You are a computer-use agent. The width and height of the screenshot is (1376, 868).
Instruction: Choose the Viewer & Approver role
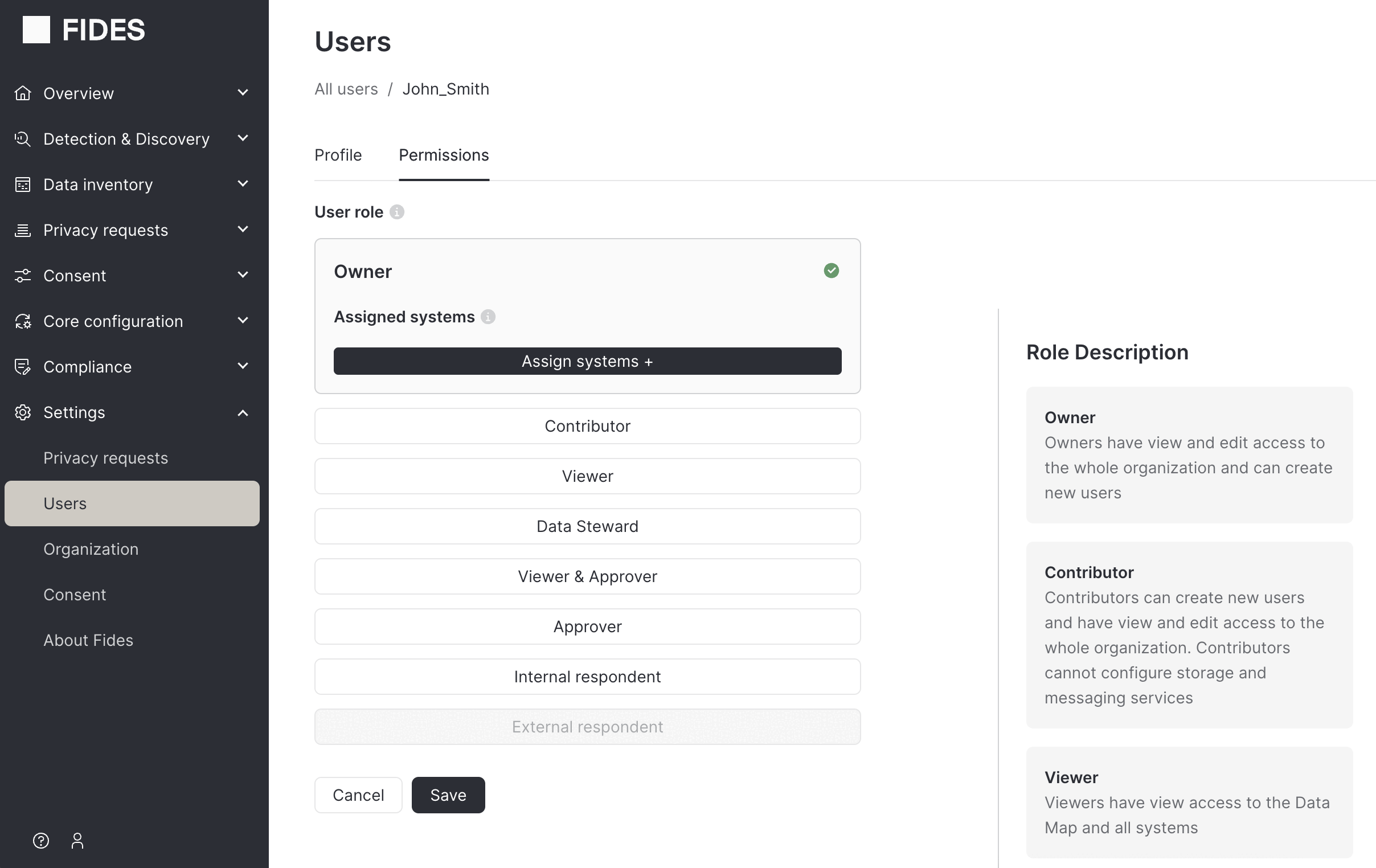[587, 576]
